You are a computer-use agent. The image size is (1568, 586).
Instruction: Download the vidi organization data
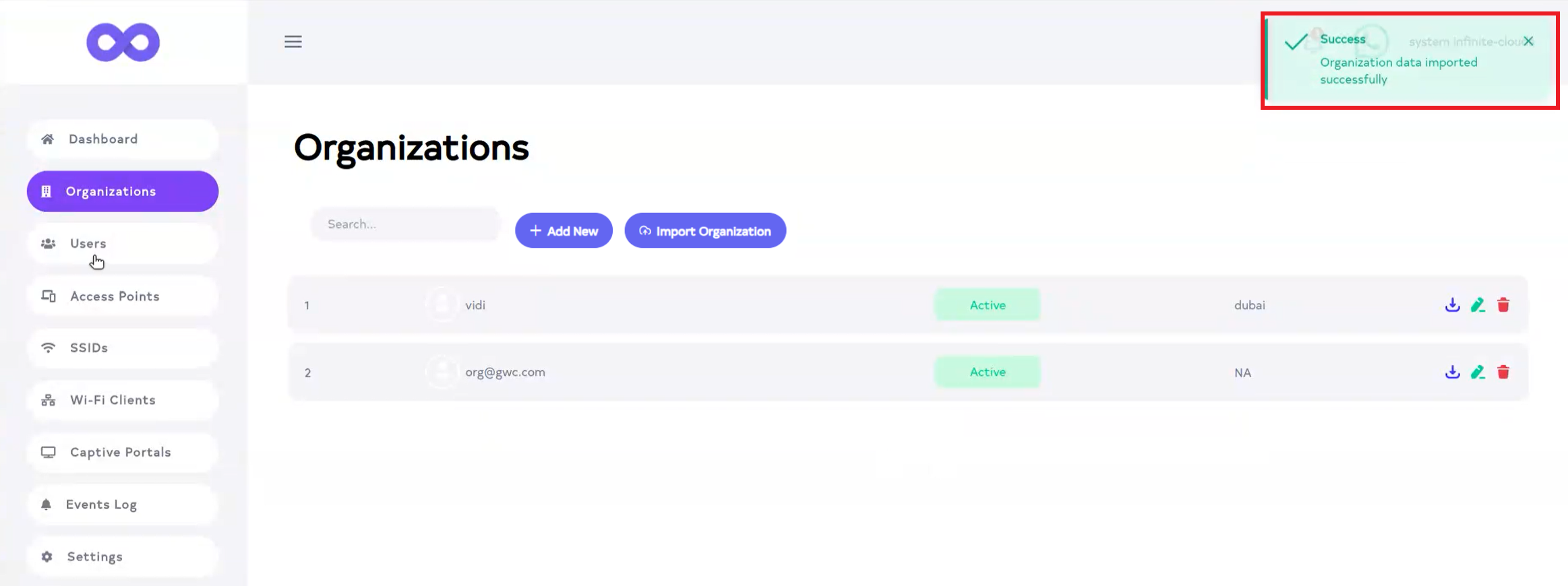1452,305
